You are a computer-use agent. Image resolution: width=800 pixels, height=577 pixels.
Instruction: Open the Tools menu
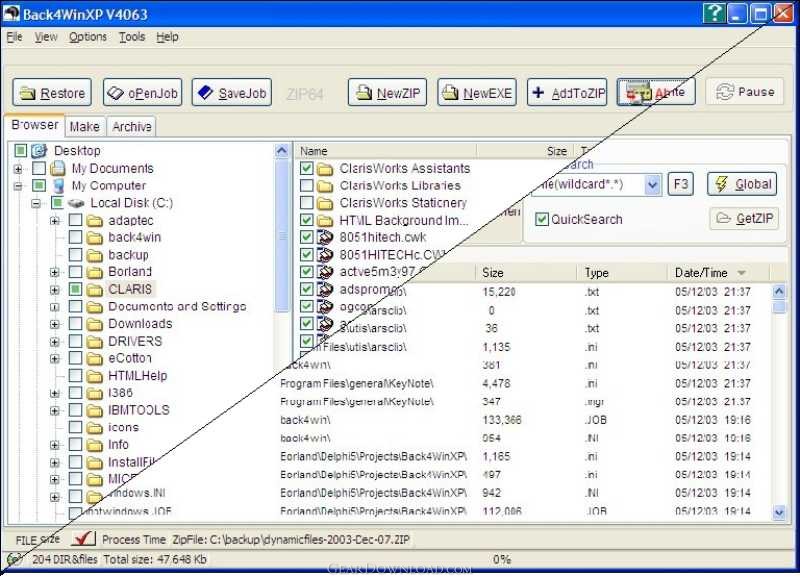coord(132,37)
